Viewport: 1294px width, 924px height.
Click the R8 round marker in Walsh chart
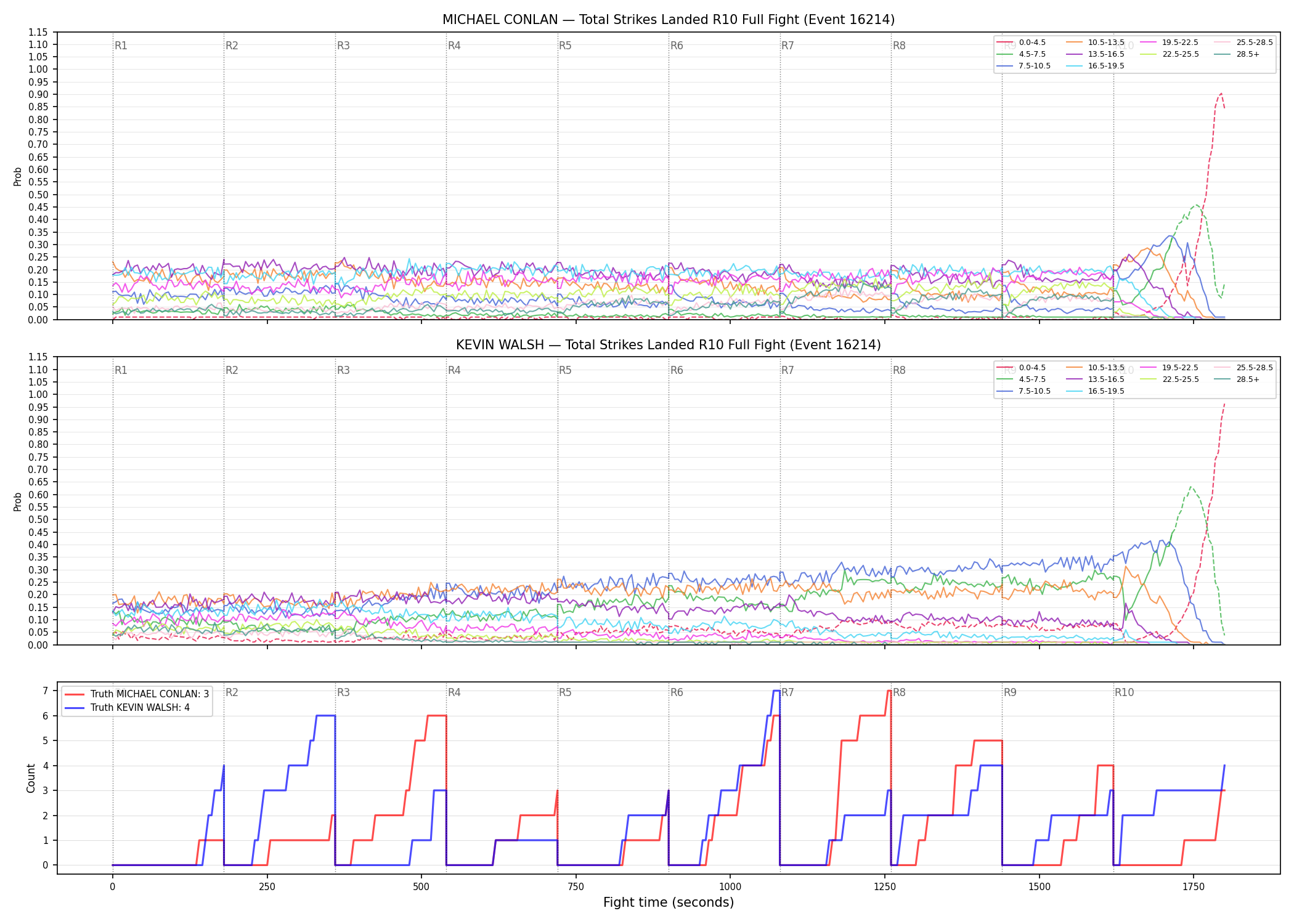[x=899, y=370]
